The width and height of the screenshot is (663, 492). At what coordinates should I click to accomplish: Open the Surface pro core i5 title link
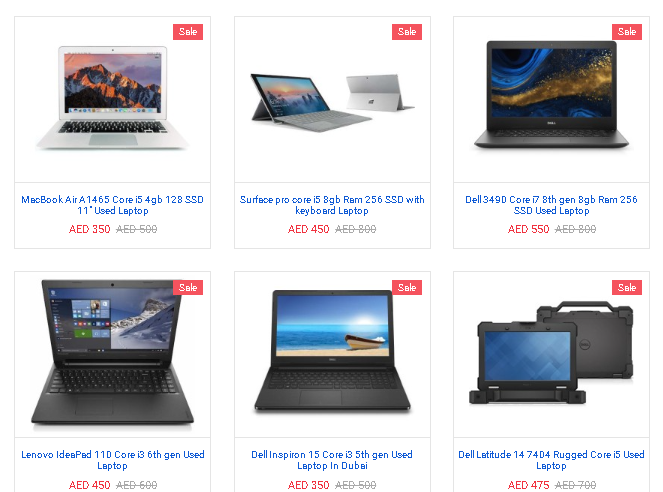click(332, 205)
